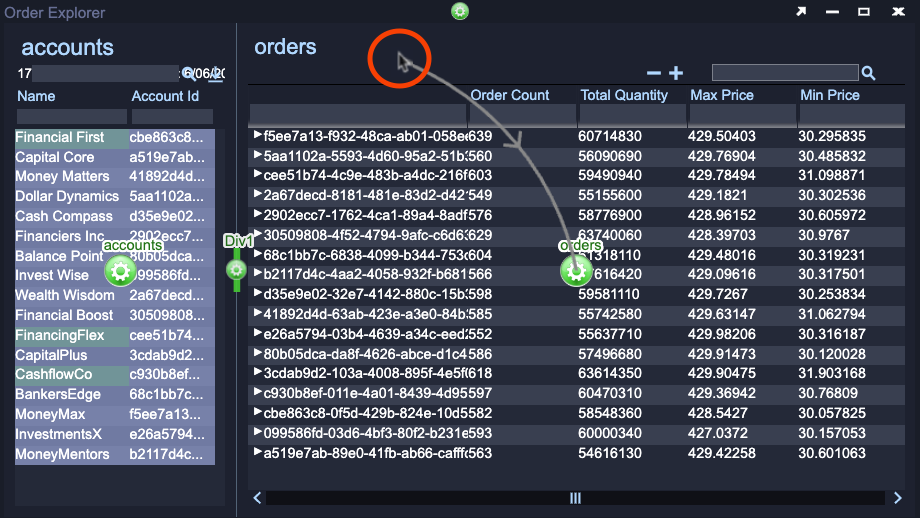Viewport: 920px width, 518px height.
Task: Click the minus icon above orders table
Action: pyautogui.click(x=654, y=73)
